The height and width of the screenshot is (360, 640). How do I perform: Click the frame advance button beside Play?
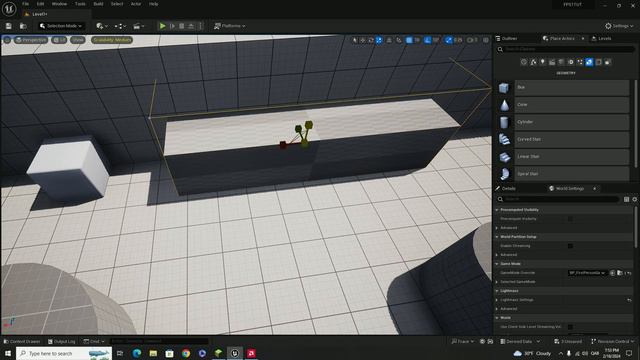tap(172, 26)
